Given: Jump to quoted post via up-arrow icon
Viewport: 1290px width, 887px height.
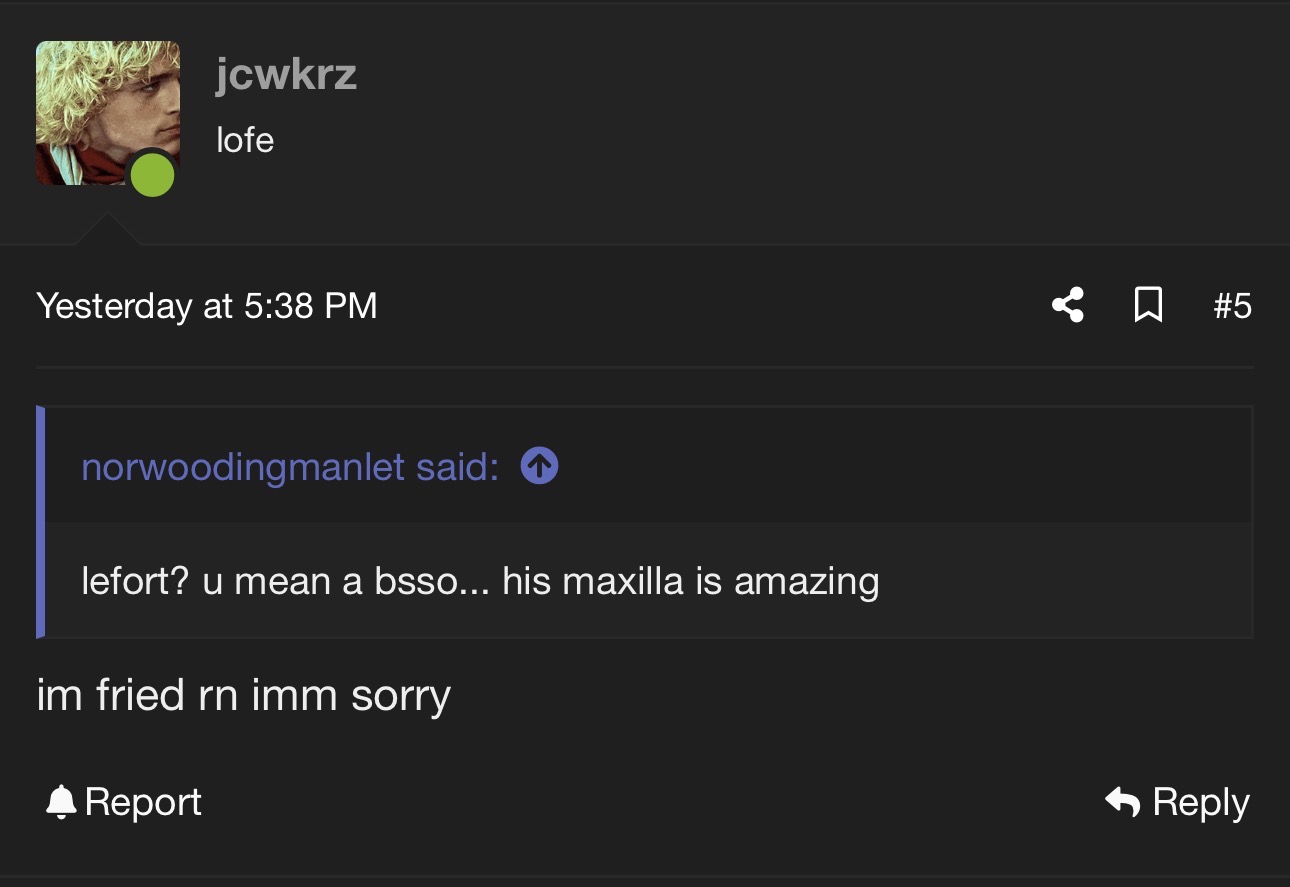Looking at the screenshot, I should pos(540,466).
